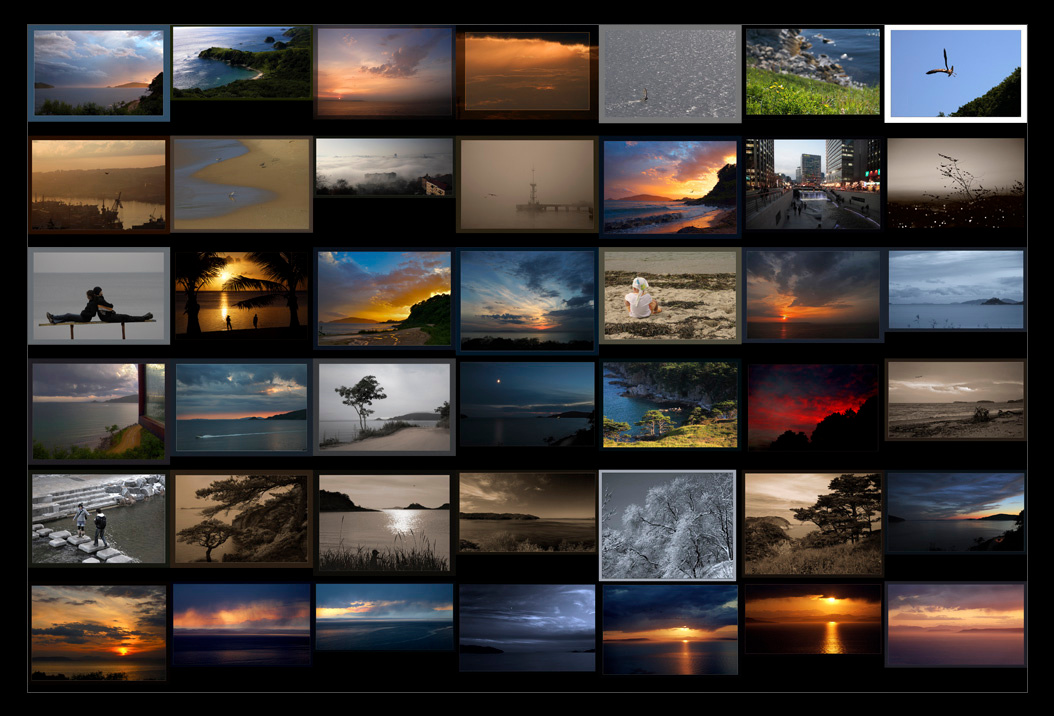This screenshot has height=716, width=1054.
Task: Open the grey sparkling water surface photo
Action: pos(670,74)
